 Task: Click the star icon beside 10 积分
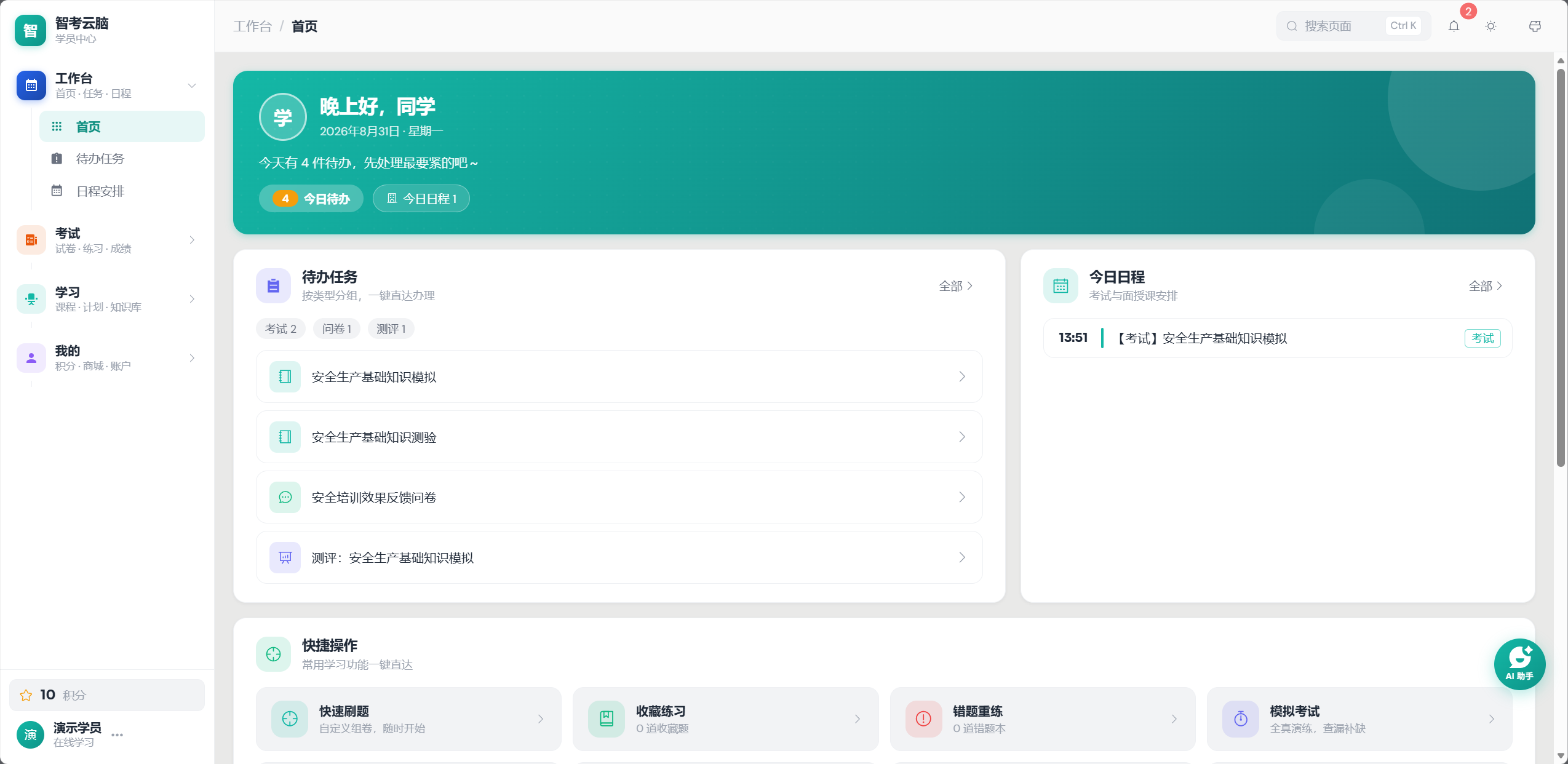pyautogui.click(x=26, y=695)
